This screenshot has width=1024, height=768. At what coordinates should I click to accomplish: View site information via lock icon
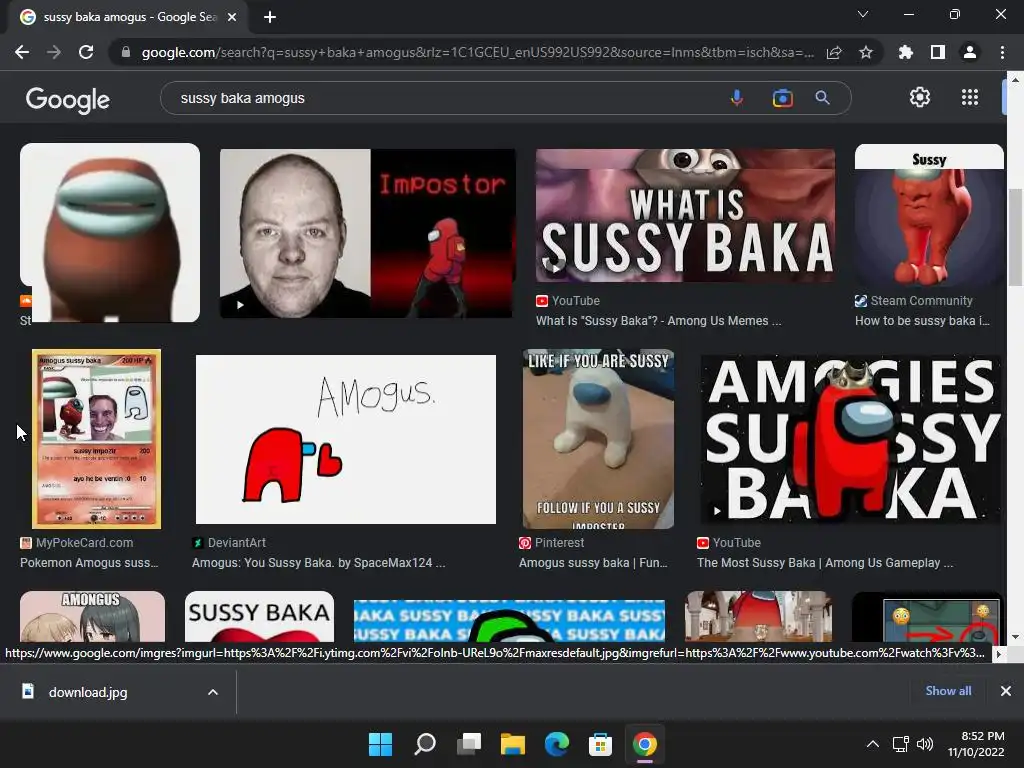125,52
